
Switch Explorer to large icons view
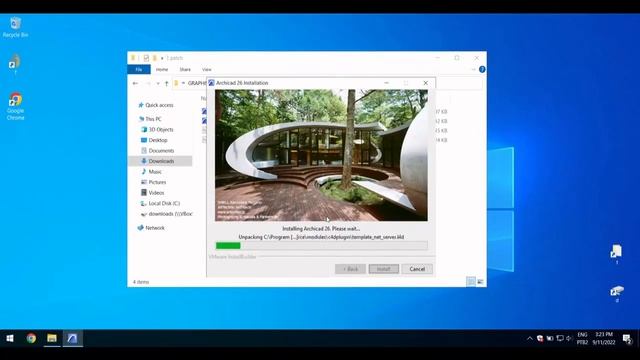click(x=480, y=282)
